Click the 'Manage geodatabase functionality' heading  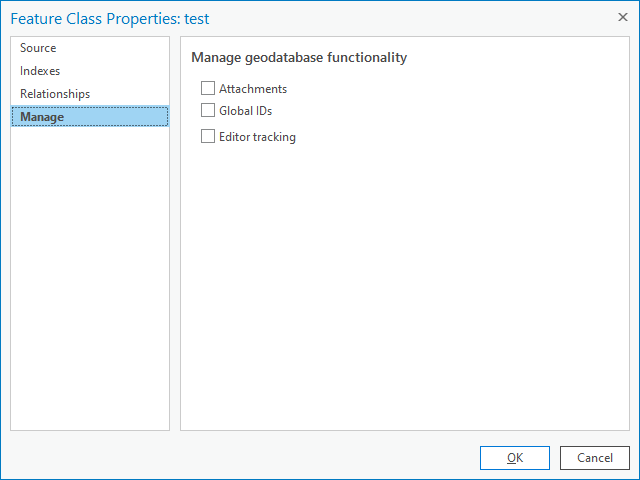[299, 58]
